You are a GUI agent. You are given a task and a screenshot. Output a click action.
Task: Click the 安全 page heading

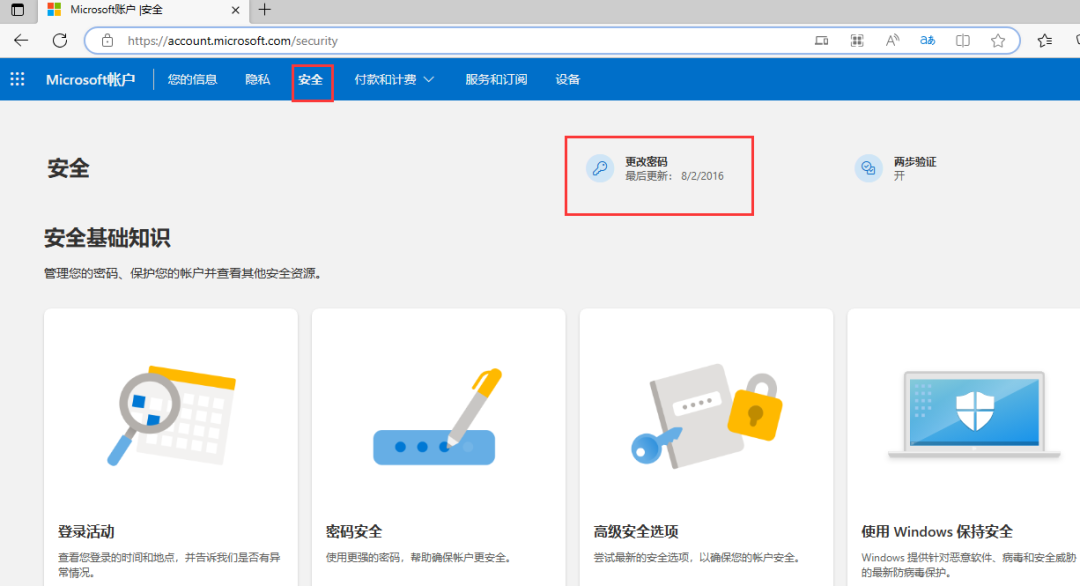(x=68, y=169)
